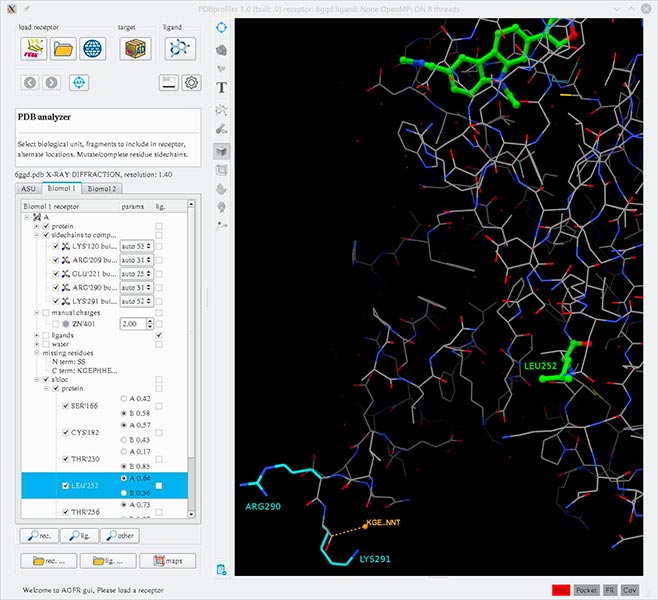Collapse the altloc node in the tree

(x=36, y=379)
